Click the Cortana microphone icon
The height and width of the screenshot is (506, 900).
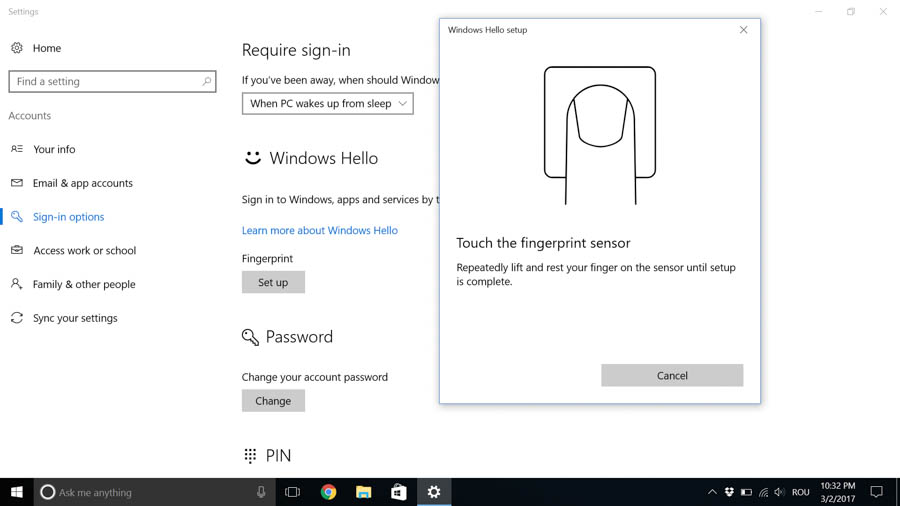click(261, 492)
